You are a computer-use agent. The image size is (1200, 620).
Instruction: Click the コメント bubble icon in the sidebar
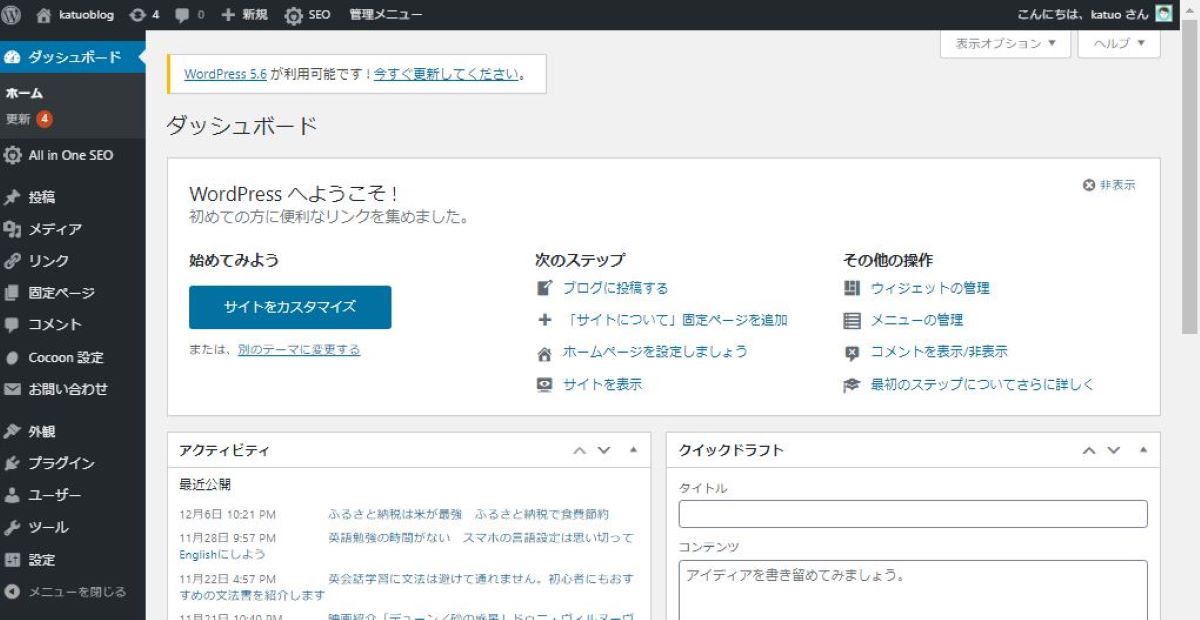12,325
